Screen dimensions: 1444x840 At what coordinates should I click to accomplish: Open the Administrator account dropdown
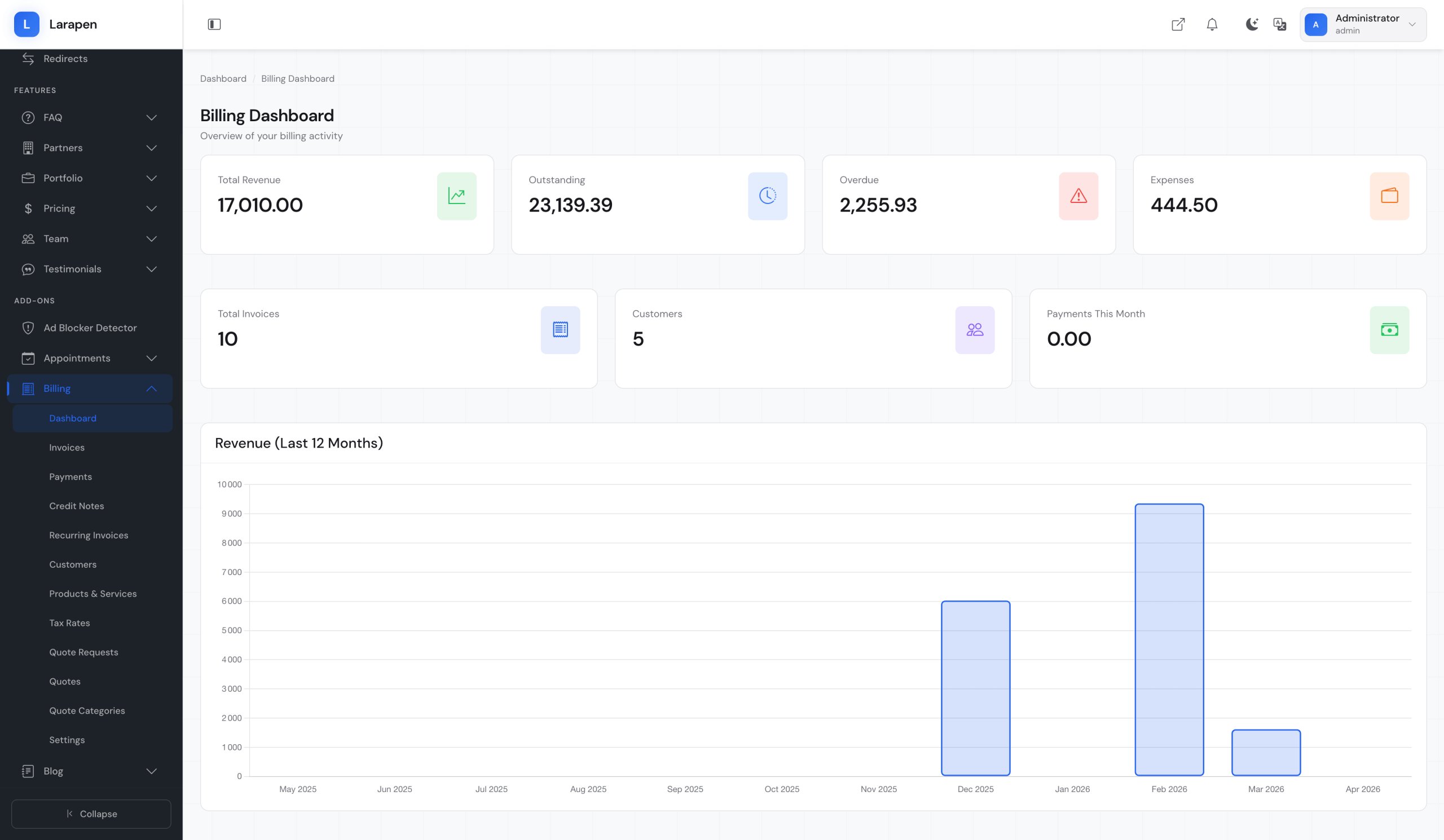[x=1363, y=24]
